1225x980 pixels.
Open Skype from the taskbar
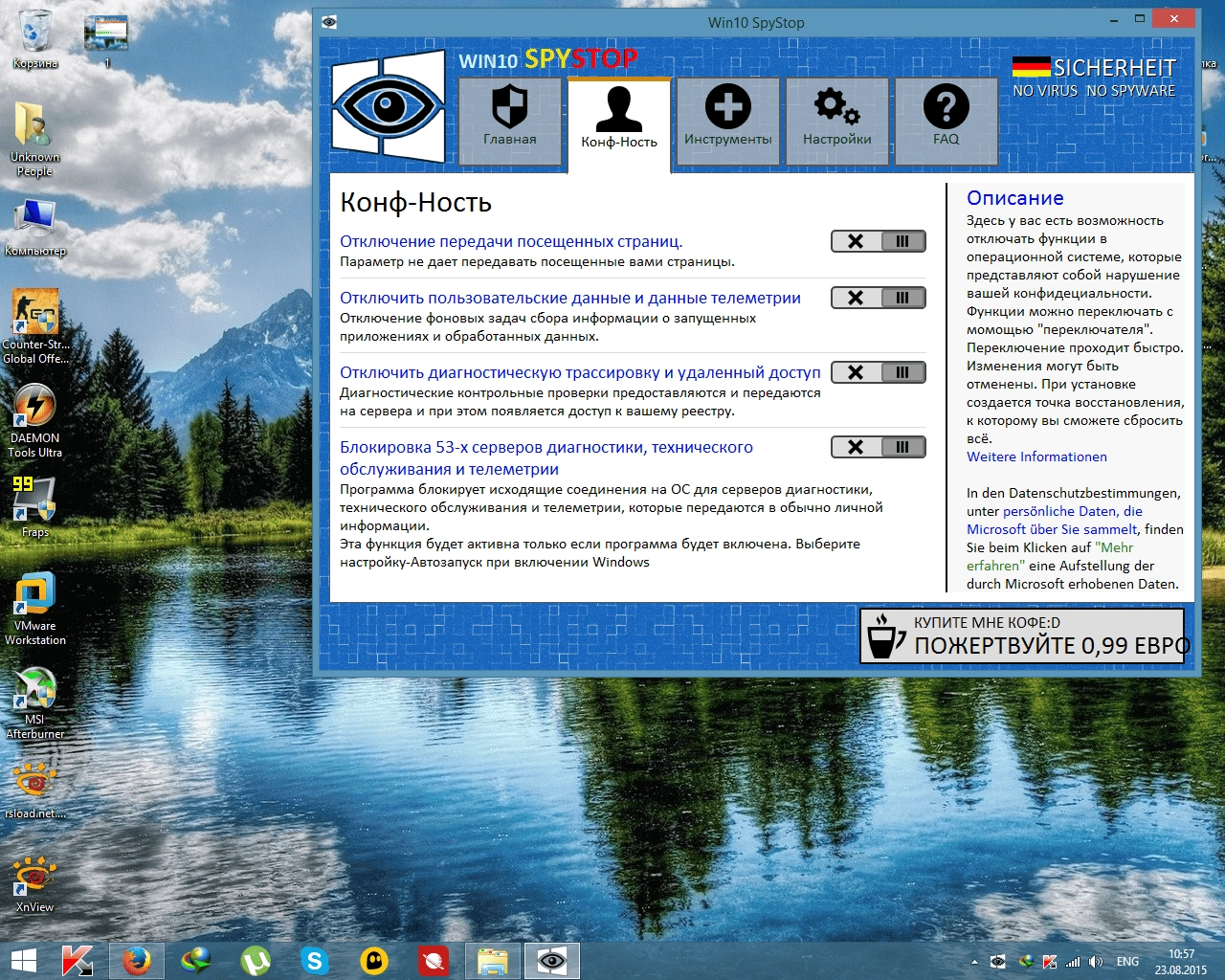[315, 961]
